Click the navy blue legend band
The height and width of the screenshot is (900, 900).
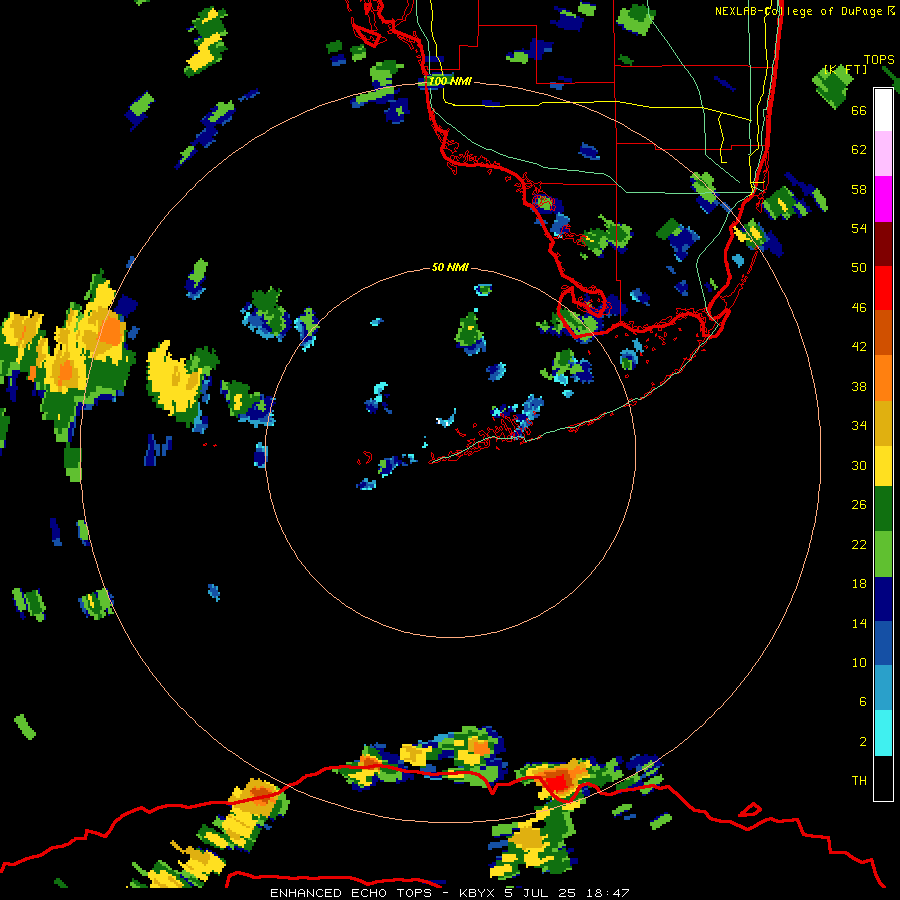883,599
